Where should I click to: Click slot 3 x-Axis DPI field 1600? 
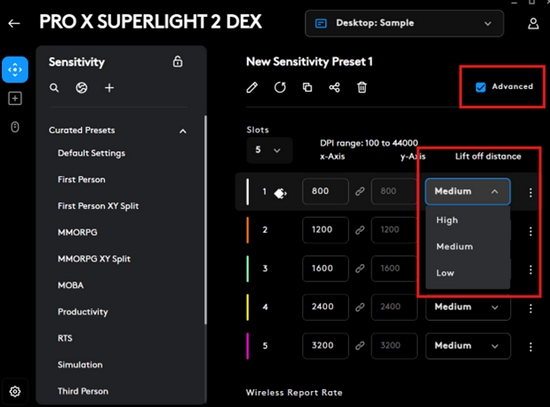[326, 268]
